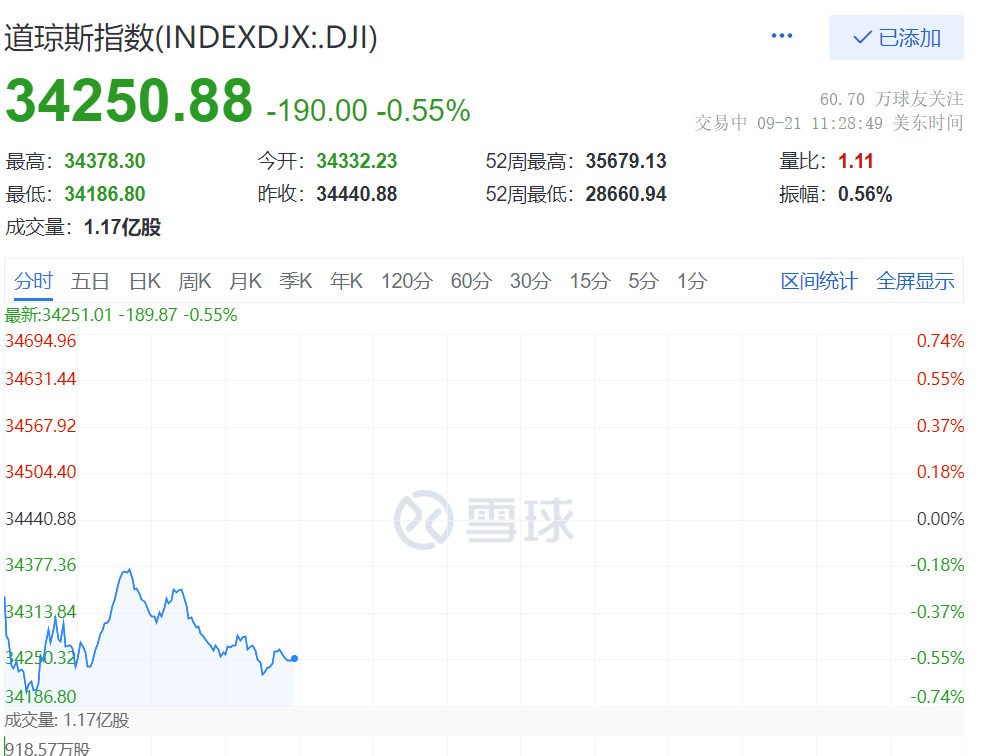Viewport: 981px width, 756px height.
Task: Switch to the 15分 interval chart
Action: point(589,282)
